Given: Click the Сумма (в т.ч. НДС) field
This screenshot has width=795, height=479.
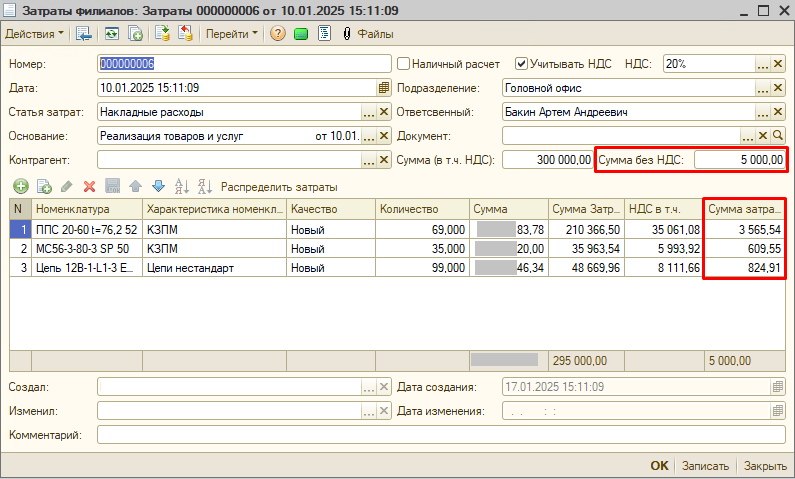Looking at the screenshot, I should pos(547,160).
